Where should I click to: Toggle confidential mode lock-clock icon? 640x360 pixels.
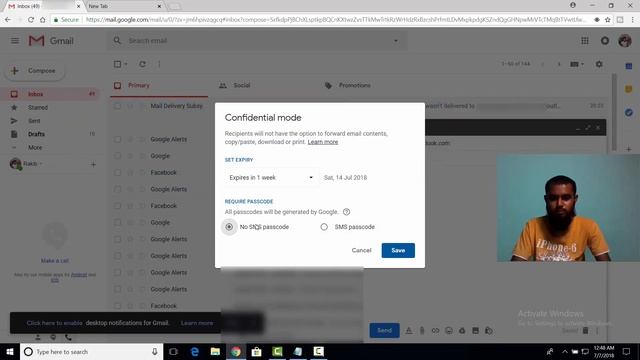489,331
